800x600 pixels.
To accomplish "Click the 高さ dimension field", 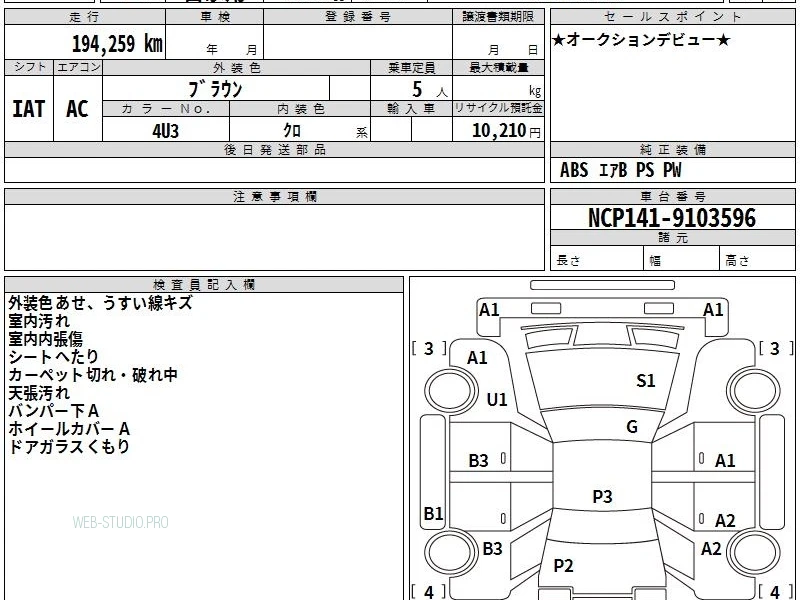I will [x=758, y=259].
